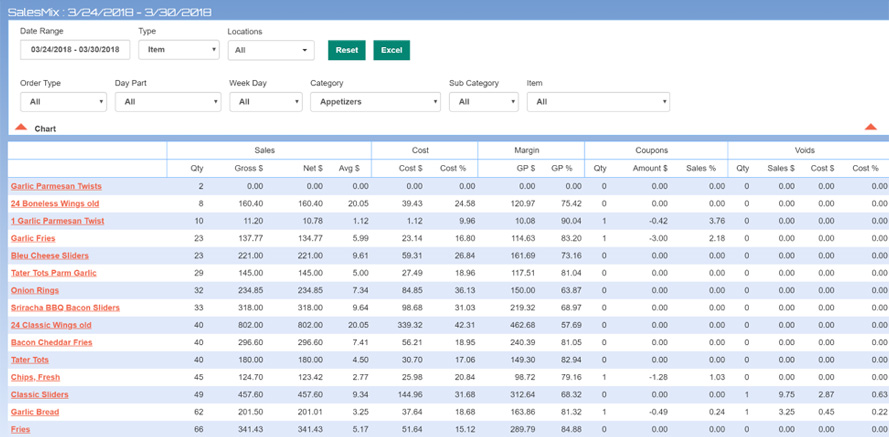Sort by the Gross $ column header
889x437 pixels.
(x=249, y=169)
